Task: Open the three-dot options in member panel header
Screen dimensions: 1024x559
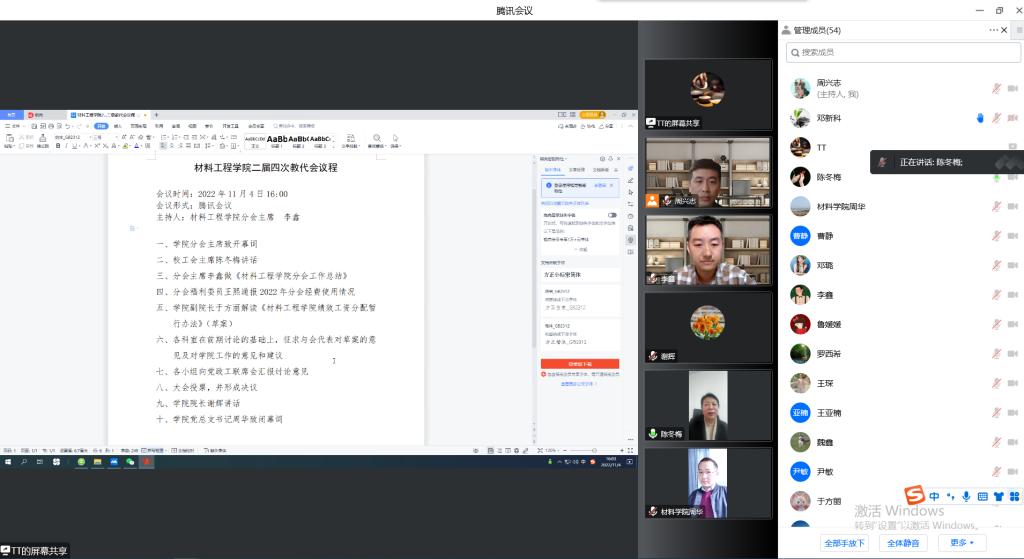Action: 993,30
